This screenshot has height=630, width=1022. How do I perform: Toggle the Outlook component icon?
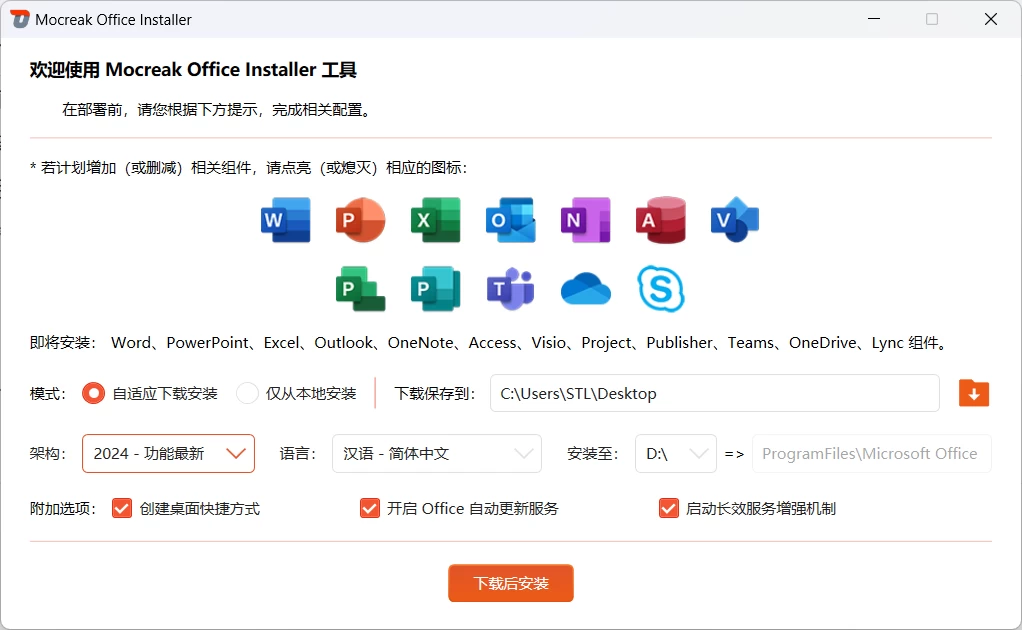click(x=510, y=220)
